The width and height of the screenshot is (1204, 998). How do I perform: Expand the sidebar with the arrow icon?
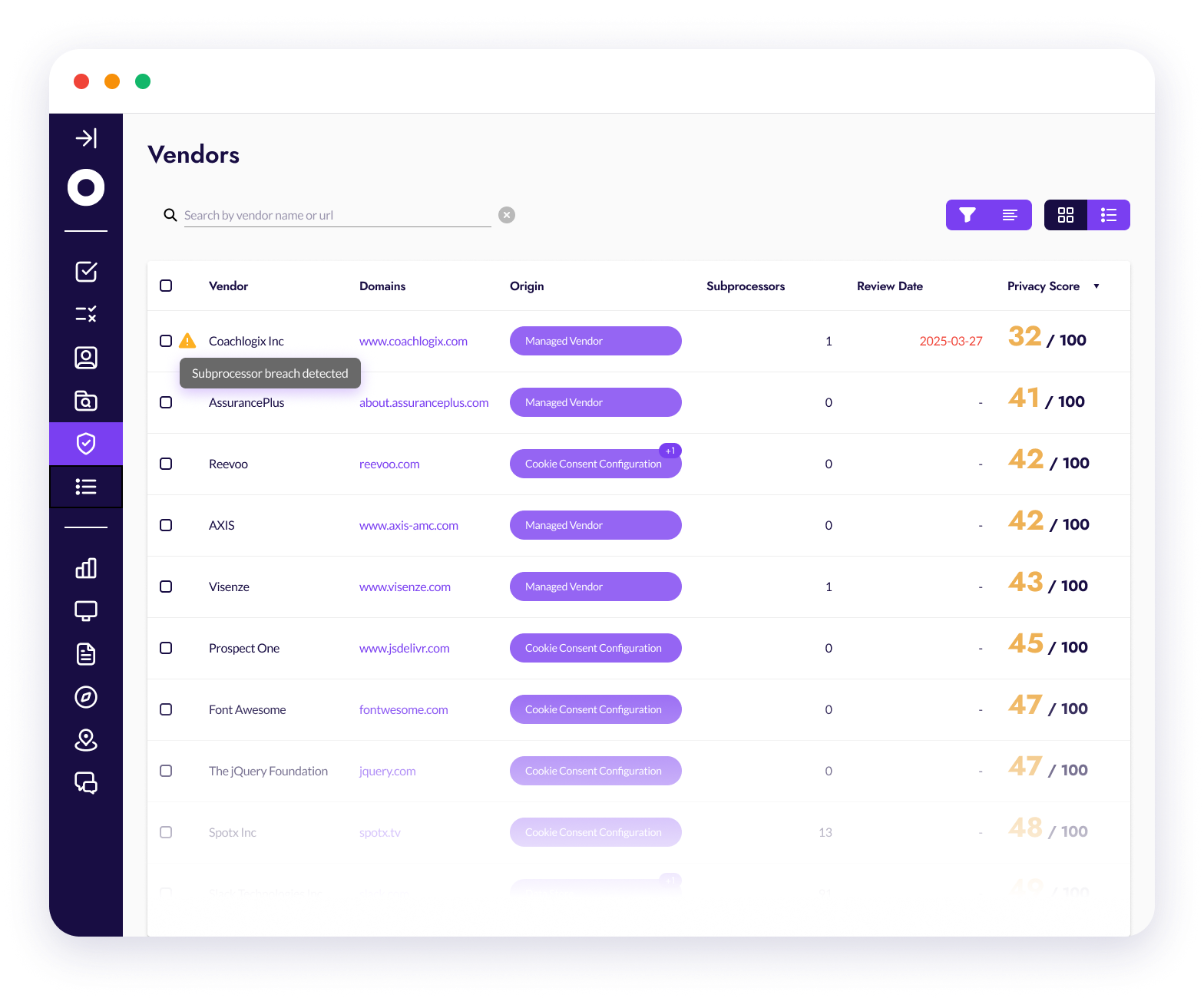[86, 138]
